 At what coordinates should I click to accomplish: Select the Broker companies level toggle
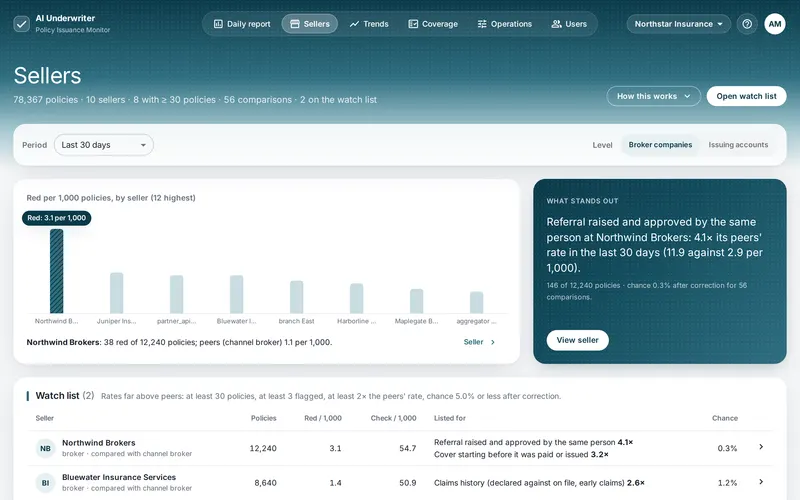click(660, 145)
